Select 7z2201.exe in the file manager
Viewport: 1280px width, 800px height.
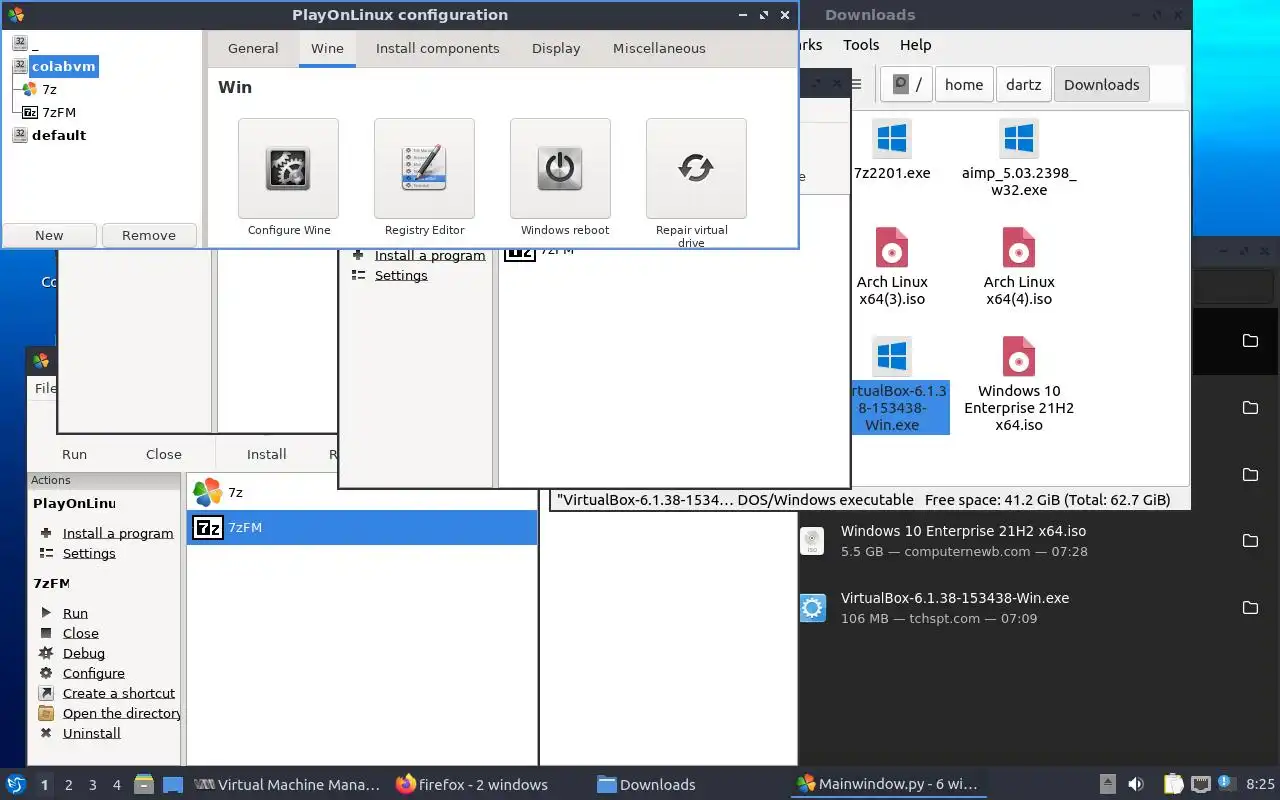[x=892, y=151]
